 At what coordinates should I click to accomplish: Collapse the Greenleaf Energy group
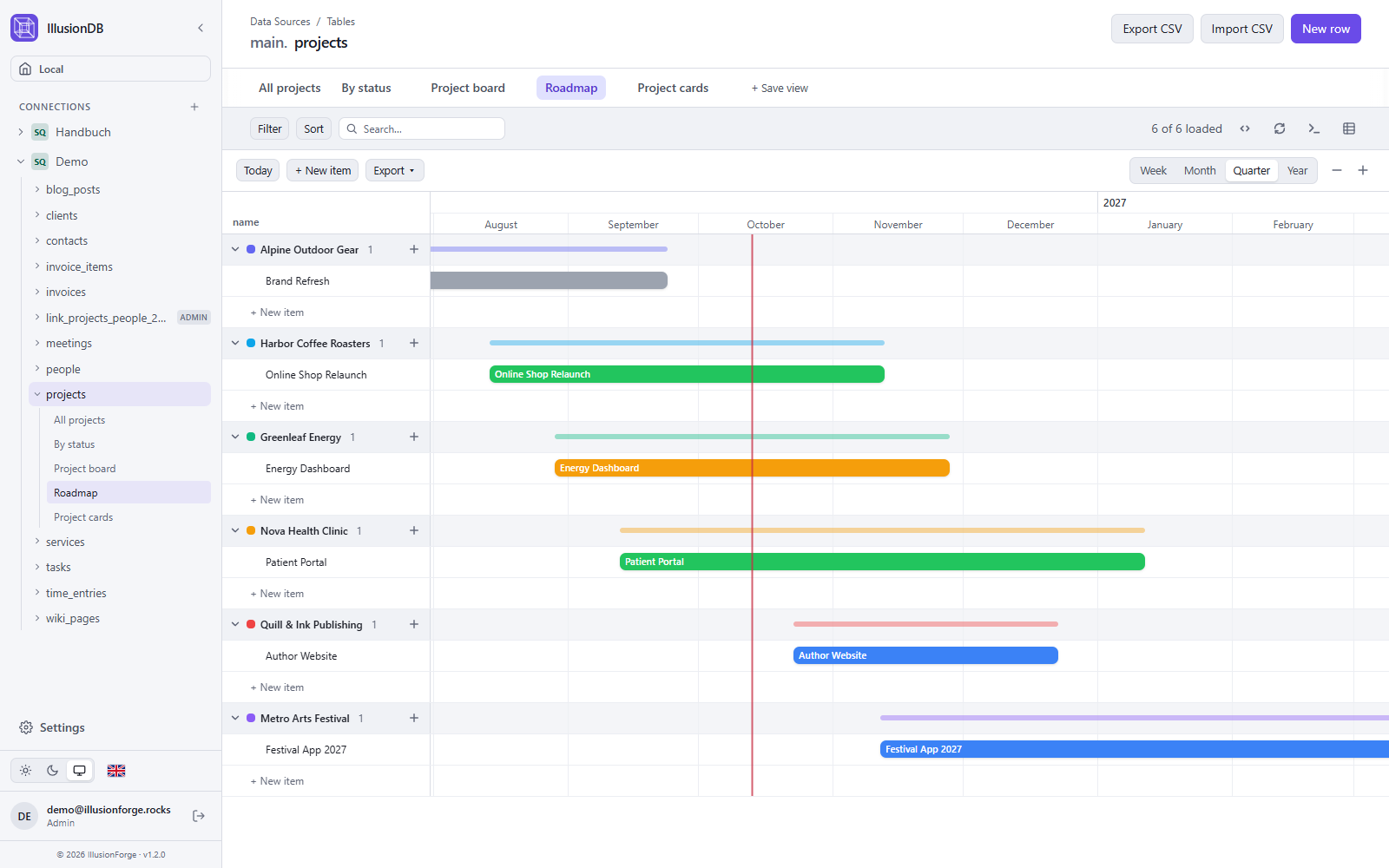235,437
